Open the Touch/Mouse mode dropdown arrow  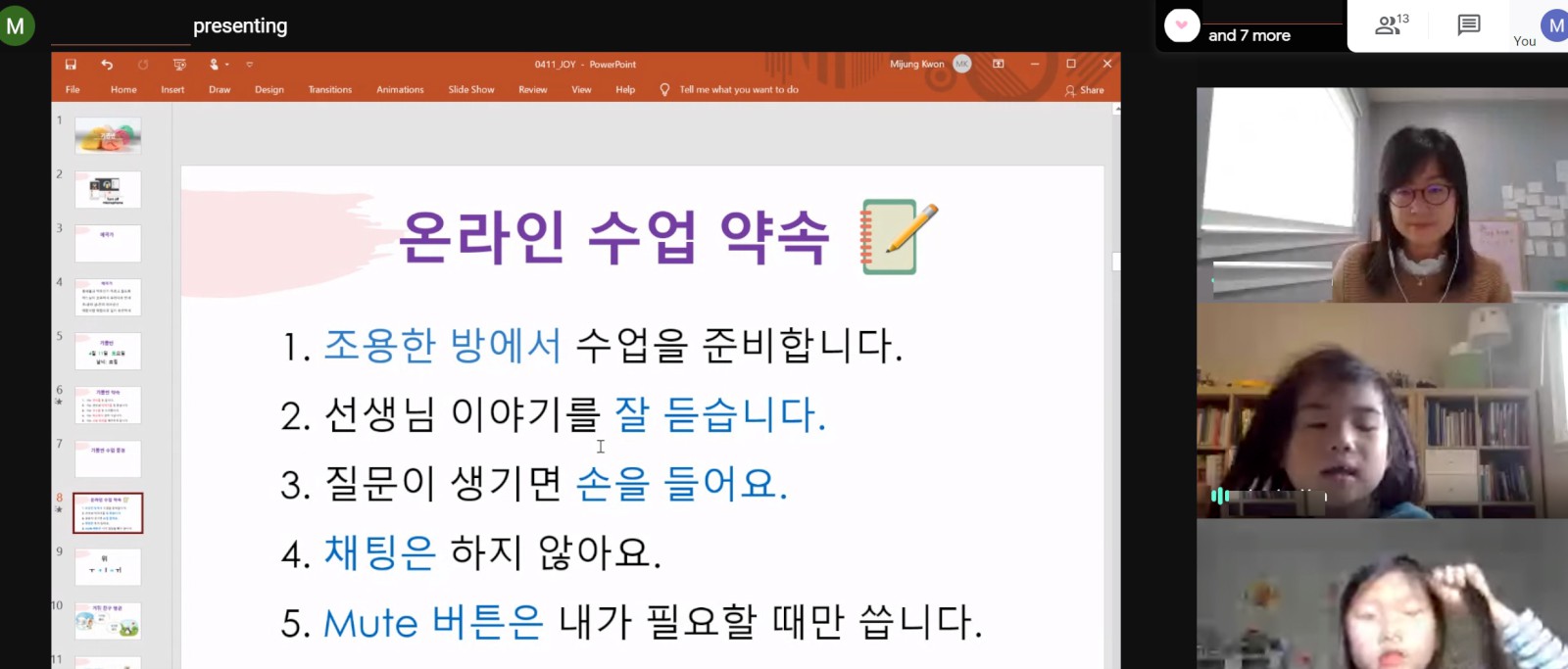(227, 65)
